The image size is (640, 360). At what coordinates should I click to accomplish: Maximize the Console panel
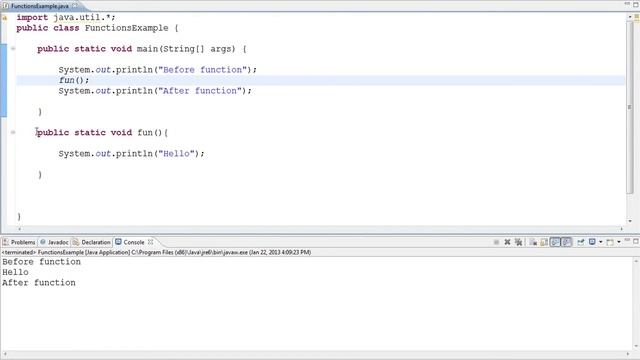(x=636, y=241)
